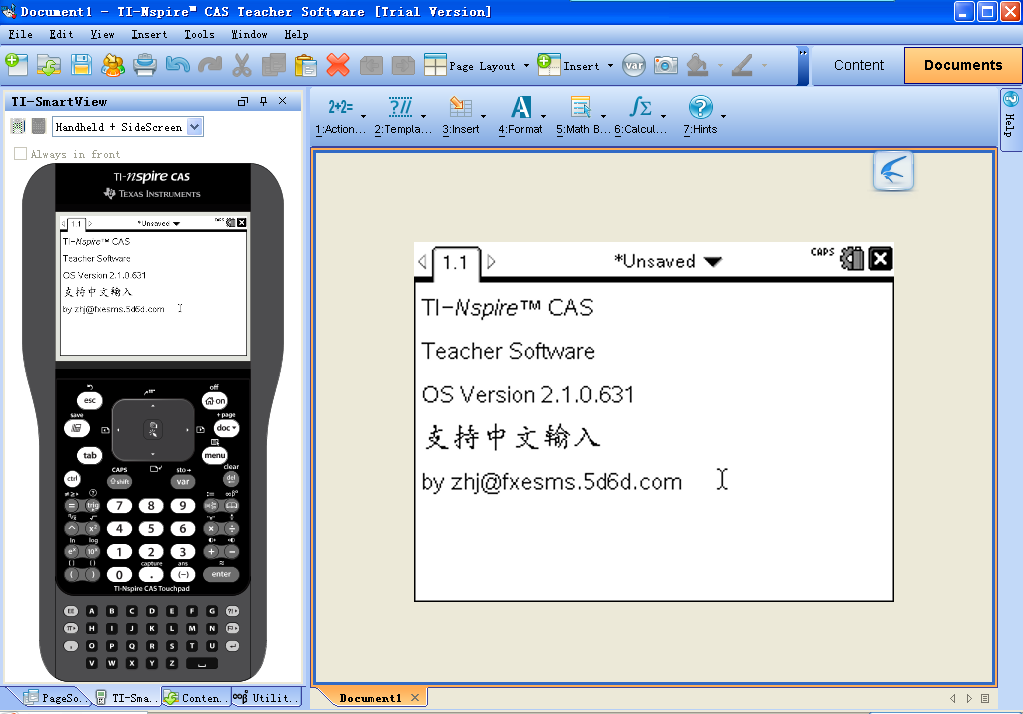1023x714 pixels.
Task: Open the Edit menu
Action: click(x=61, y=35)
